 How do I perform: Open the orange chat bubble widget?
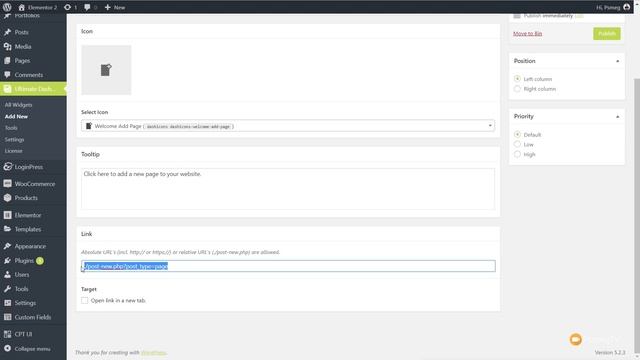click(x=576, y=339)
